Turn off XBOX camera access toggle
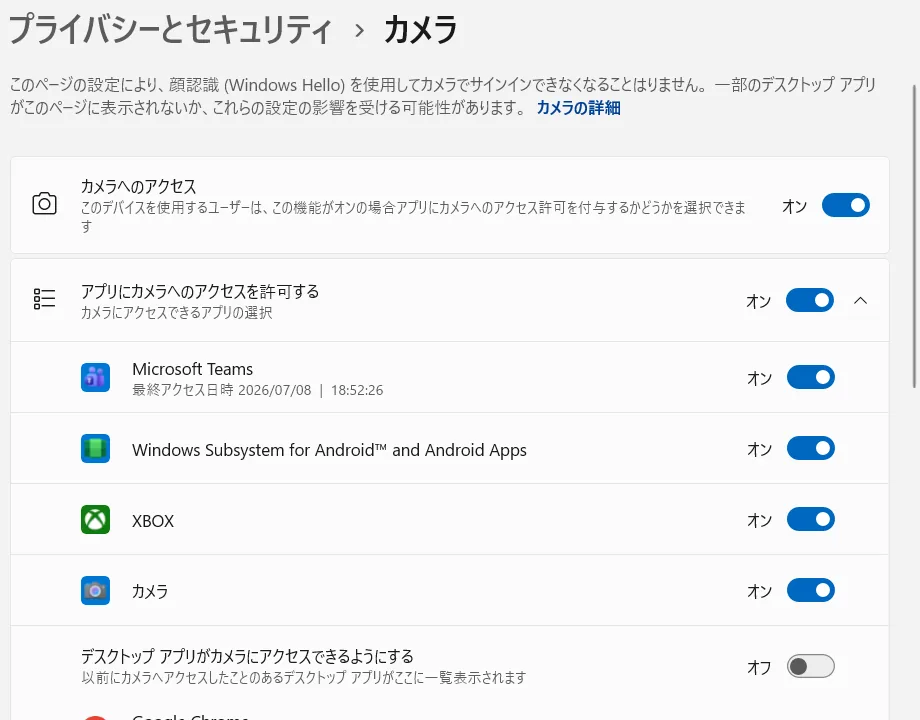The height and width of the screenshot is (720, 920). tap(810, 519)
